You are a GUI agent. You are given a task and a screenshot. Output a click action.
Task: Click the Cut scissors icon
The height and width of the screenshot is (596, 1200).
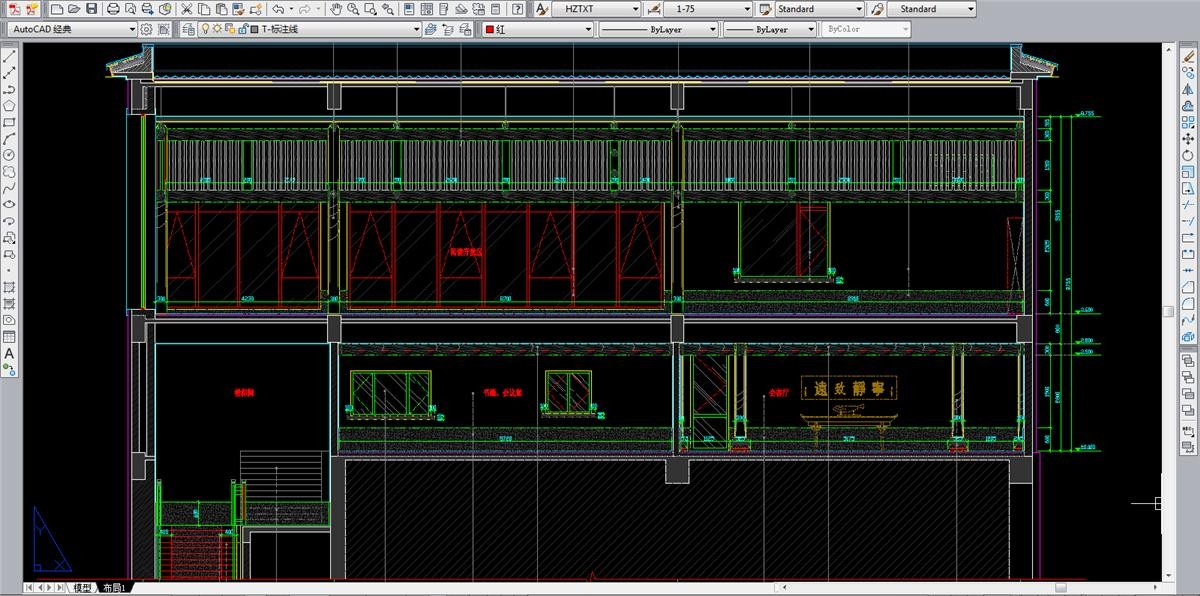[187, 9]
